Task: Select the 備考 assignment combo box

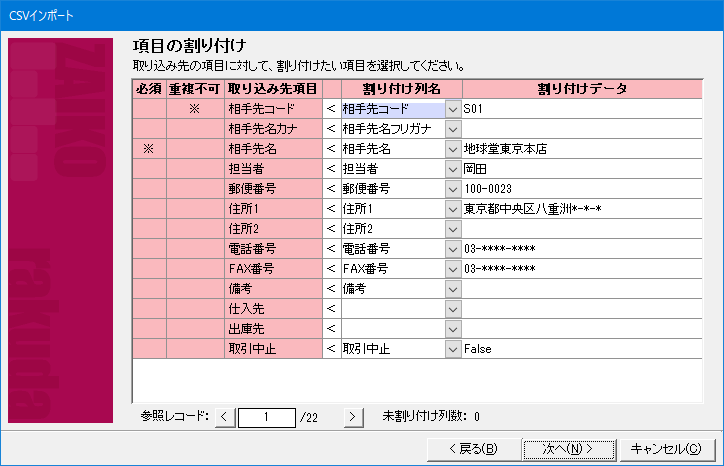Action: (391, 289)
